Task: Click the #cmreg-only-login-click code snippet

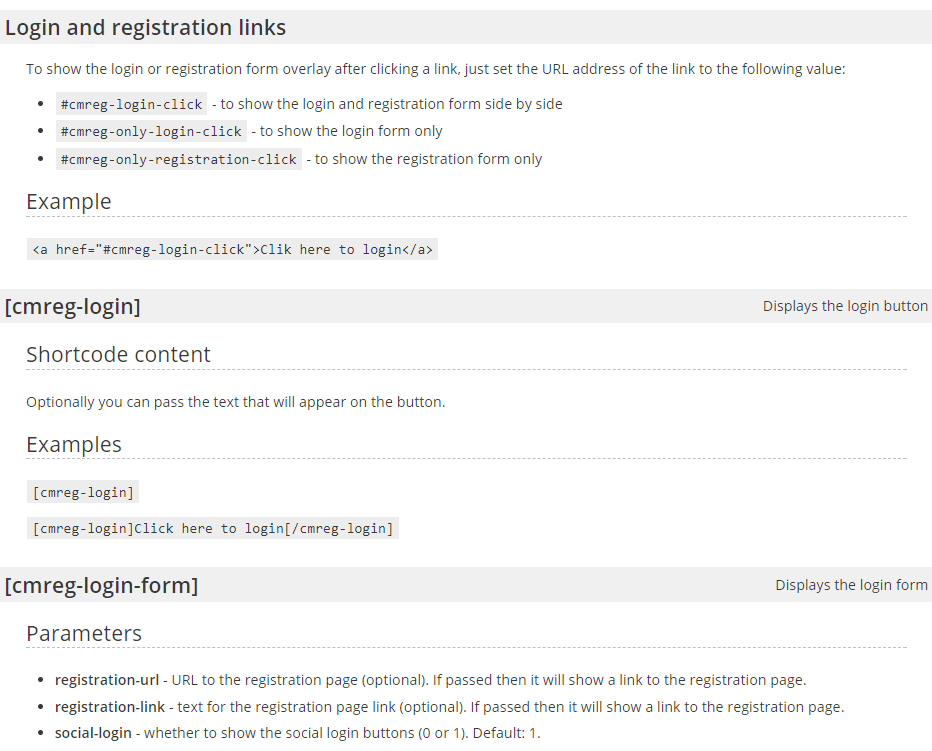Action: [x=151, y=131]
